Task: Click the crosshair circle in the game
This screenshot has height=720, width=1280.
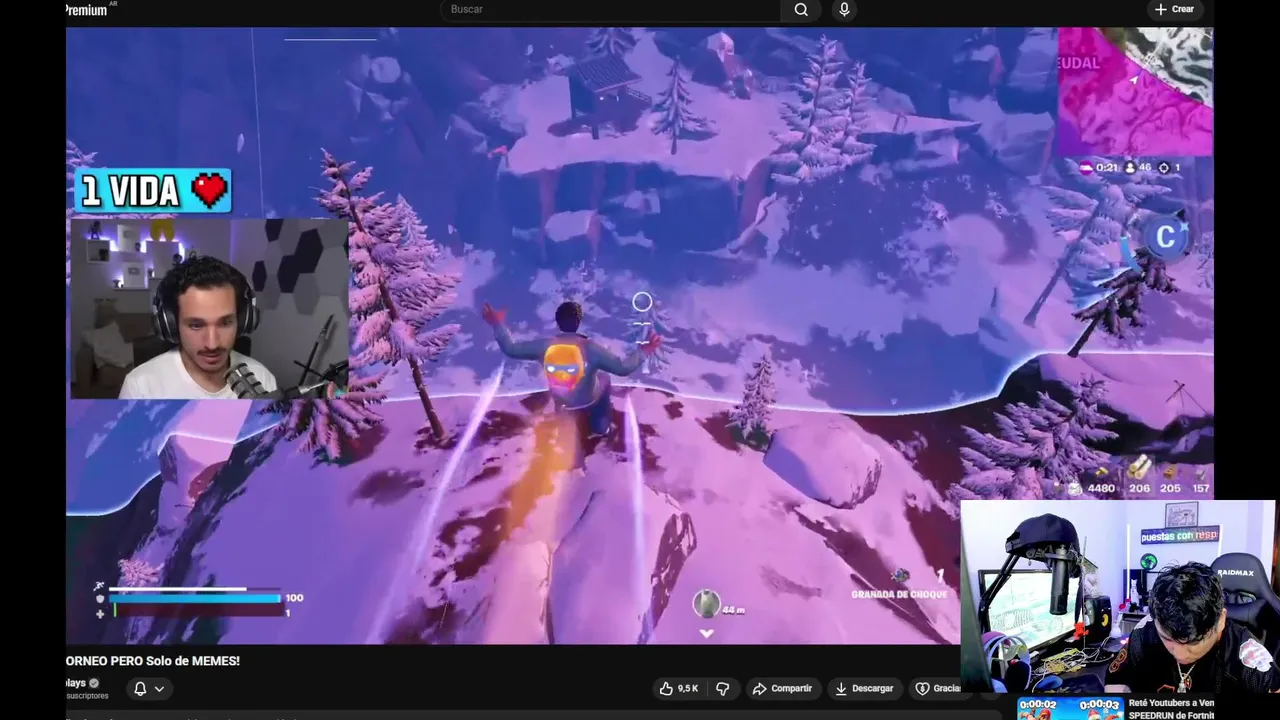Action: [642, 301]
